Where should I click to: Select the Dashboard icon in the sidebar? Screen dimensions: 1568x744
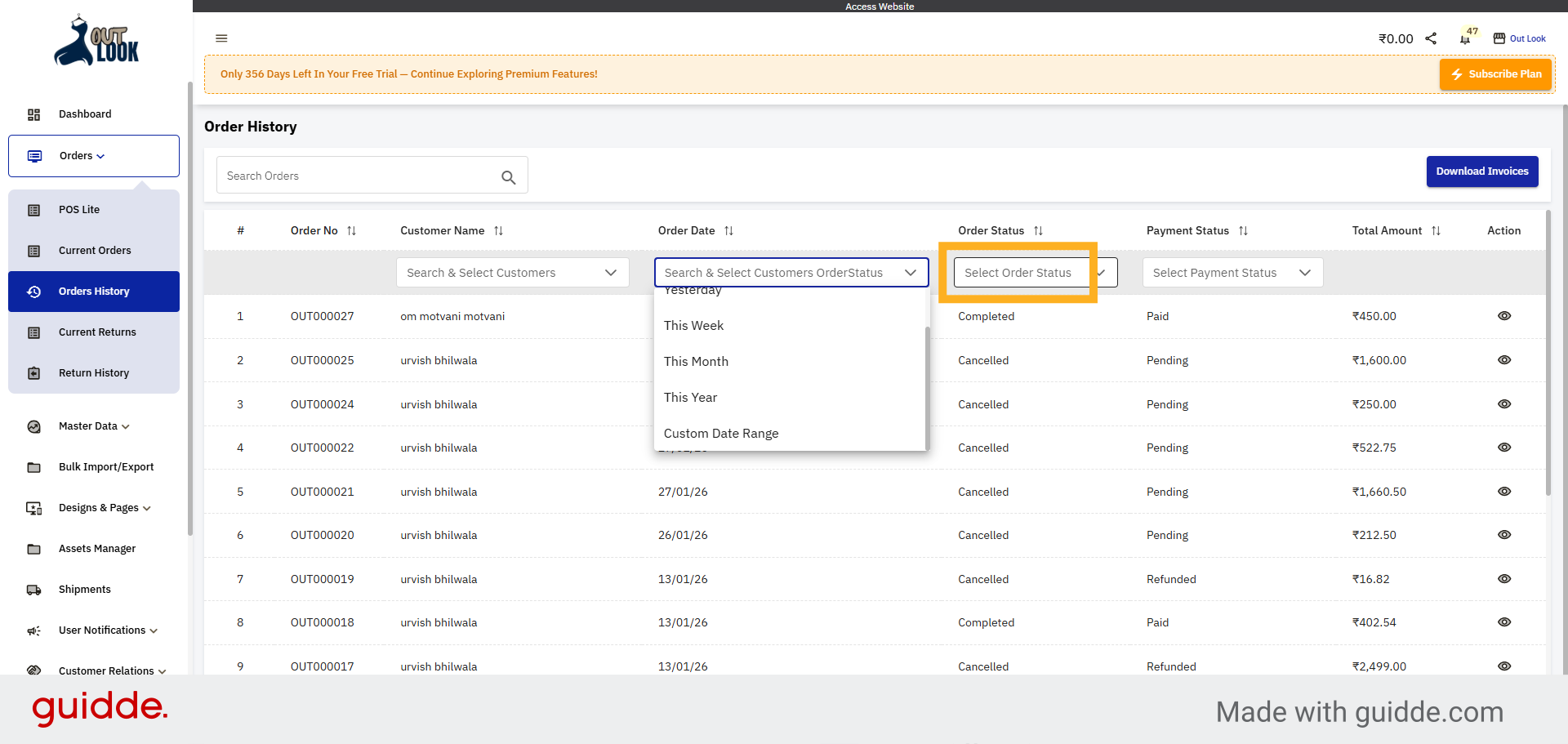[x=34, y=114]
